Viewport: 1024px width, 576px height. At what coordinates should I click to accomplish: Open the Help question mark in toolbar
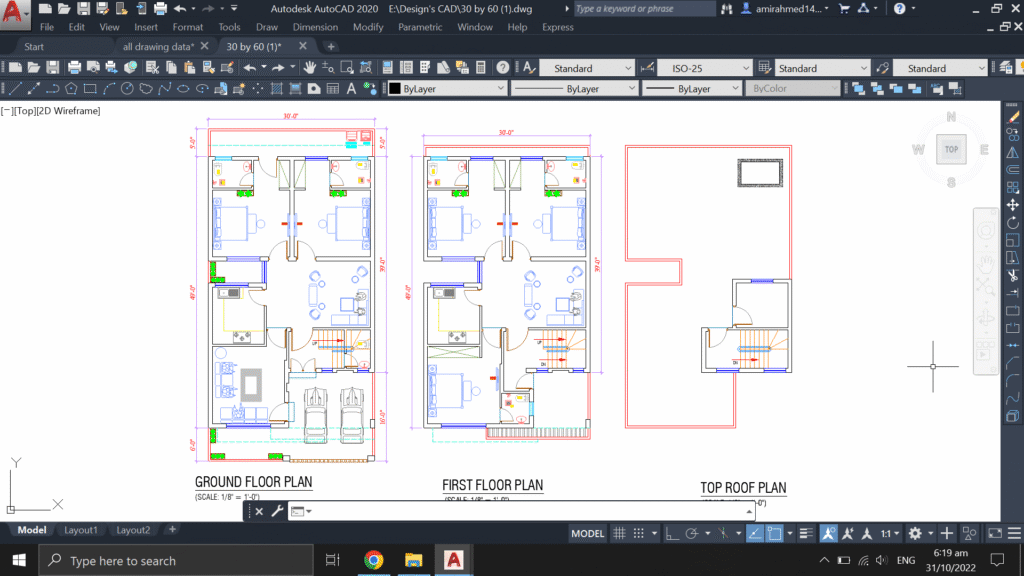tap(502, 68)
